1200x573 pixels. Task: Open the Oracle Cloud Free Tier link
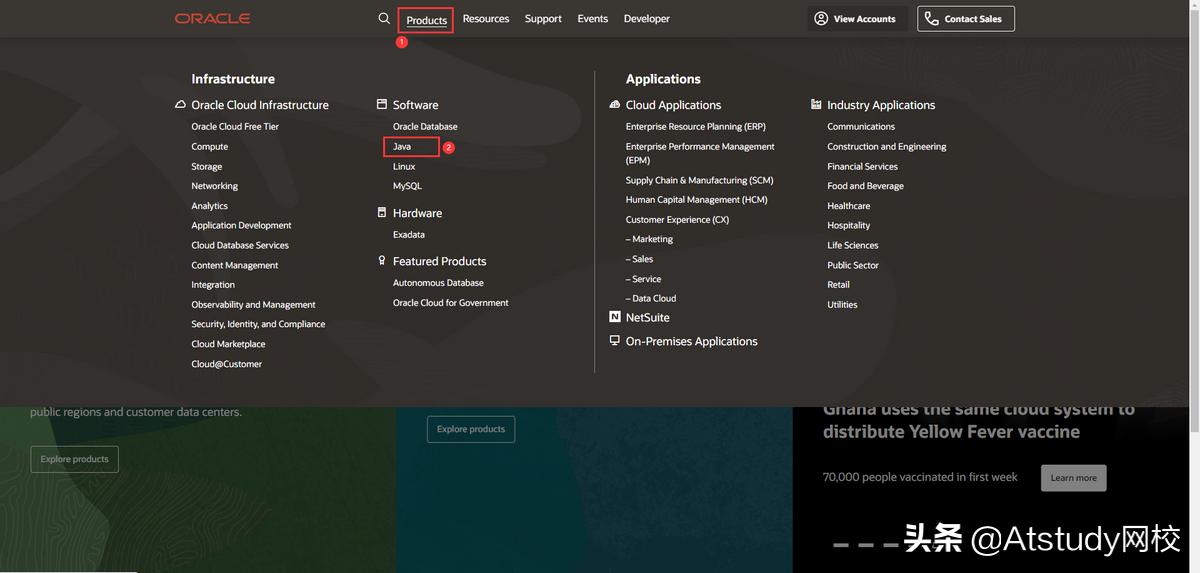click(x=235, y=127)
